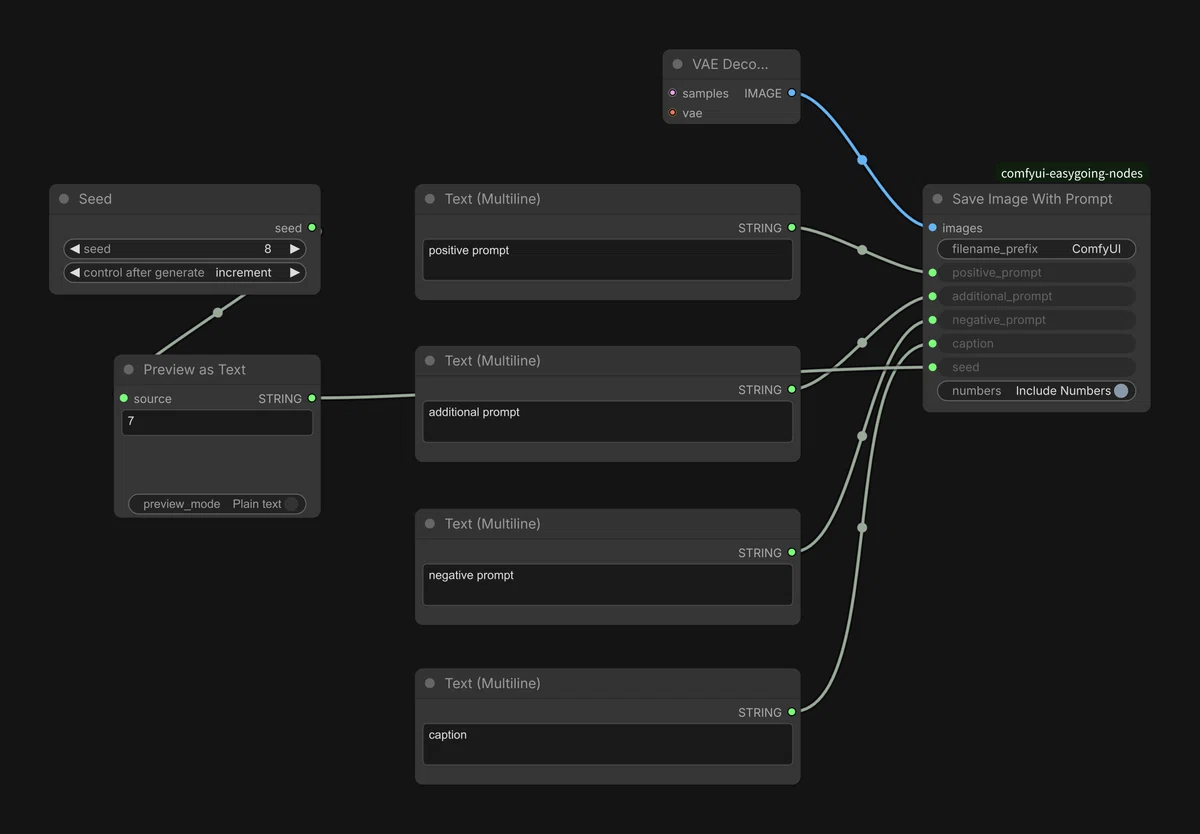Collapse the Text node containing "positive prompt"
1200x834 pixels.
pos(430,199)
